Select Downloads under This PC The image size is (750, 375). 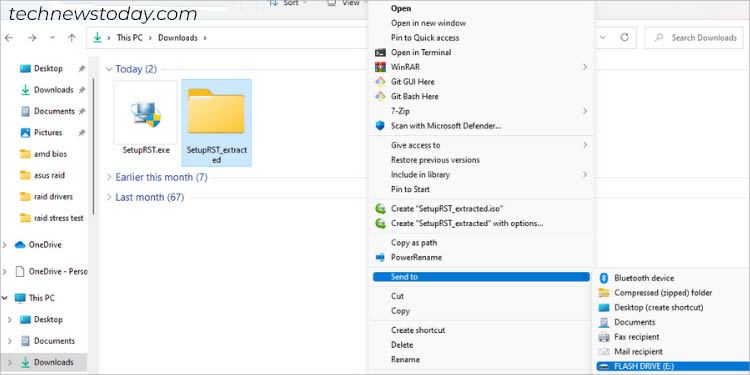[54, 362]
